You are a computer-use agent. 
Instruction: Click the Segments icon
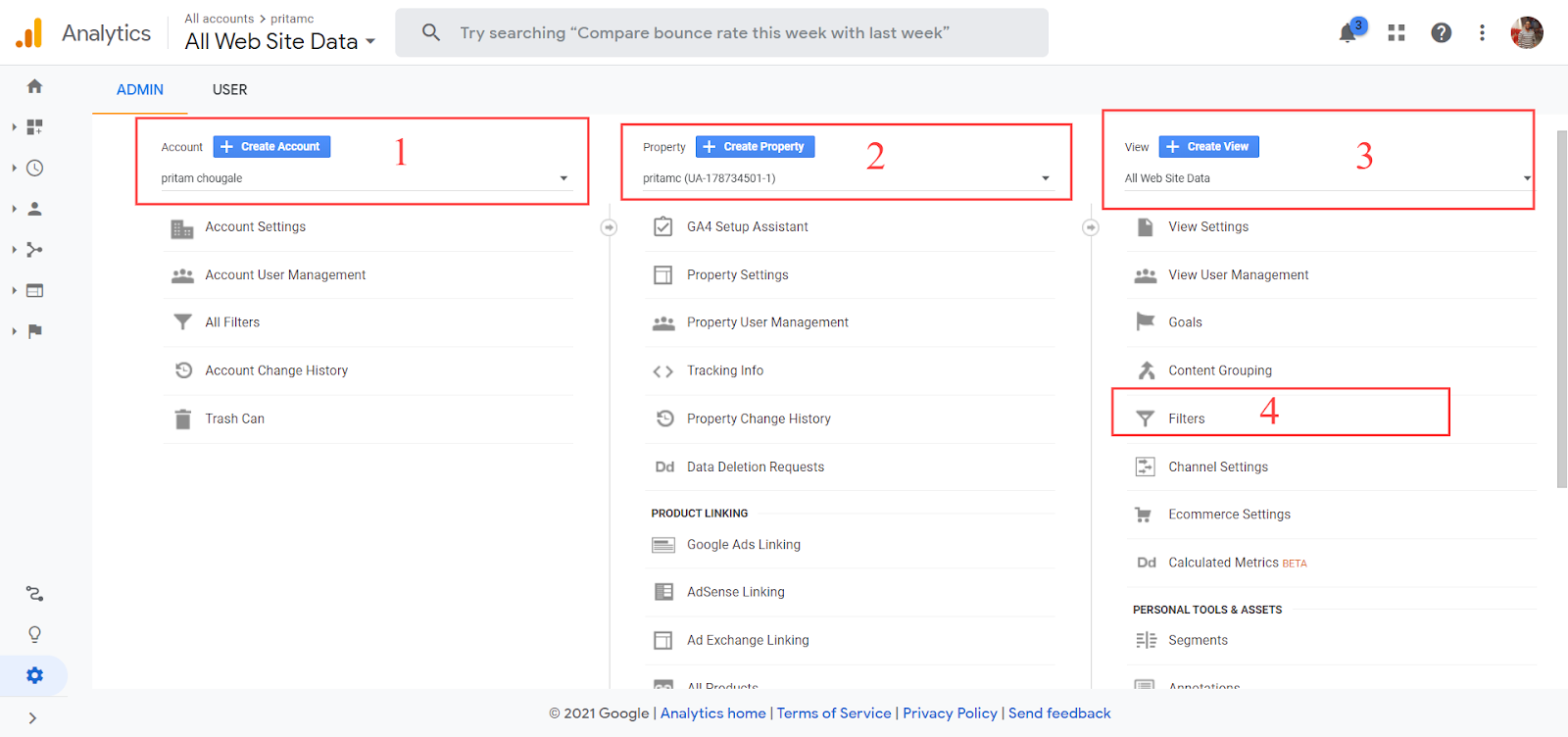click(x=1146, y=640)
